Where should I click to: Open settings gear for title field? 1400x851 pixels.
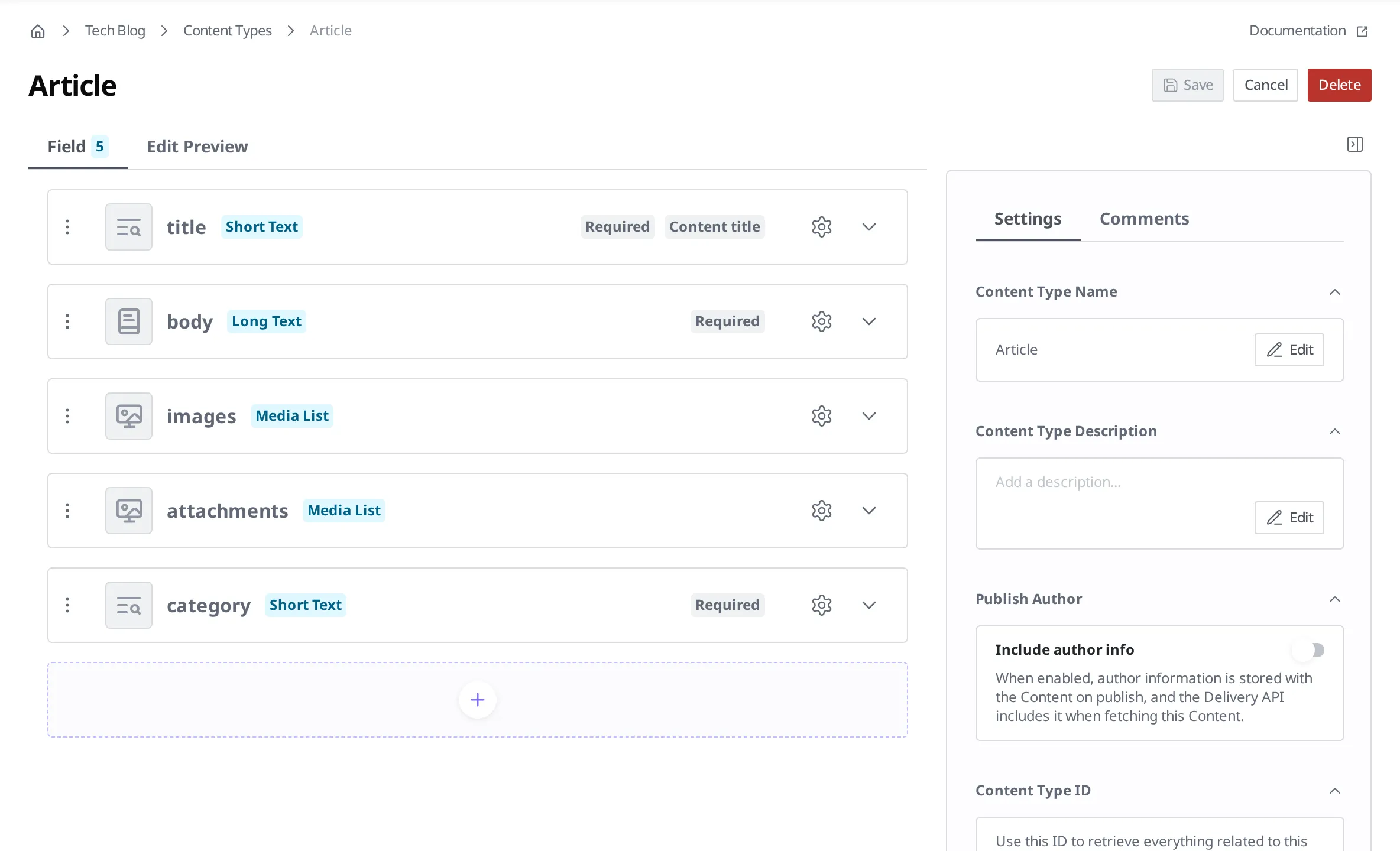(x=822, y=227)
